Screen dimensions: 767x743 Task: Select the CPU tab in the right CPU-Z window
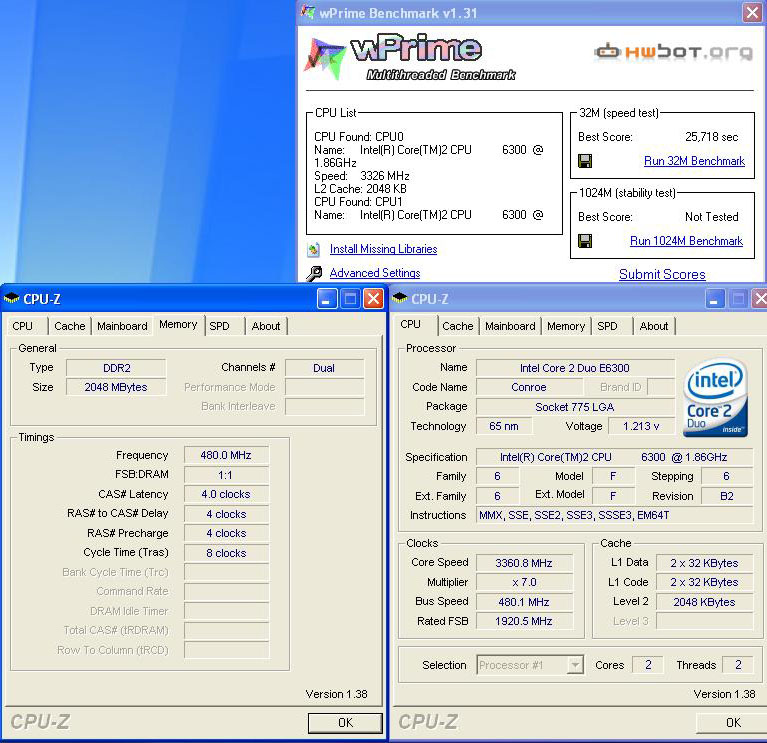[410, 325]
